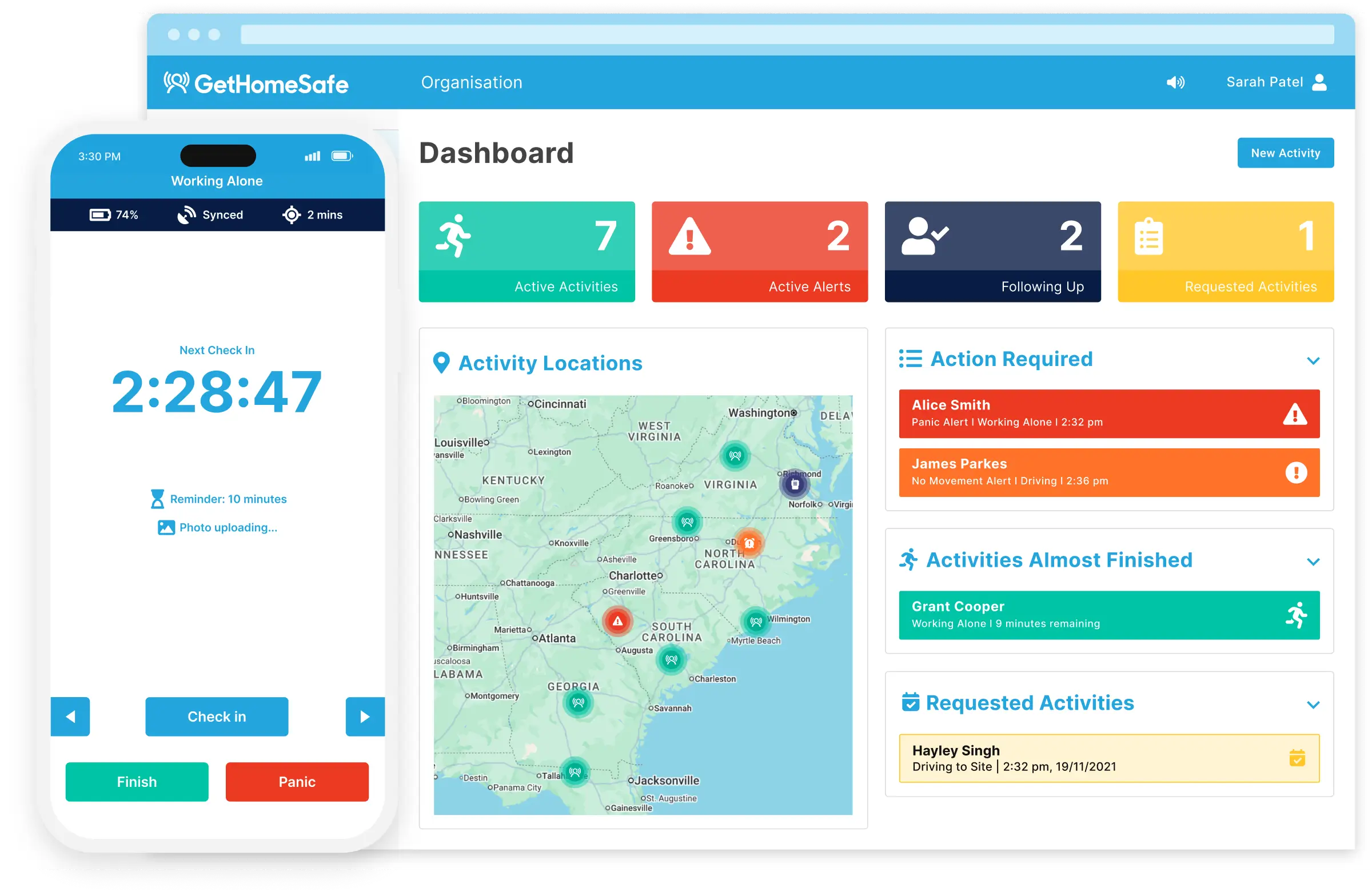Mute alerts with the speaker icon
Viewport: 1372px width, 895px height.
click(x=1175, y=82)
